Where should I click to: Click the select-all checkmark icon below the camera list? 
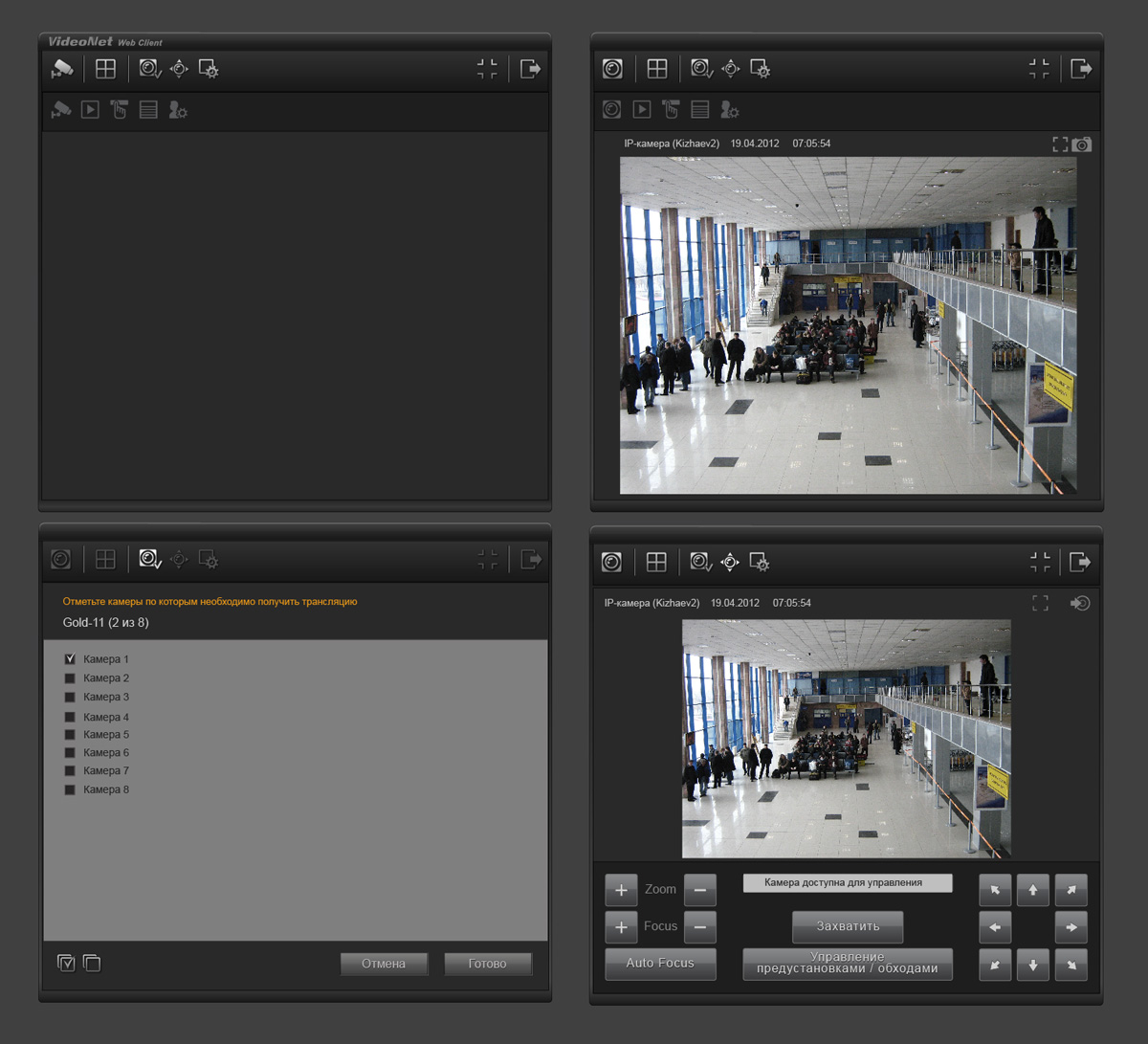click(x=66, y=963)
